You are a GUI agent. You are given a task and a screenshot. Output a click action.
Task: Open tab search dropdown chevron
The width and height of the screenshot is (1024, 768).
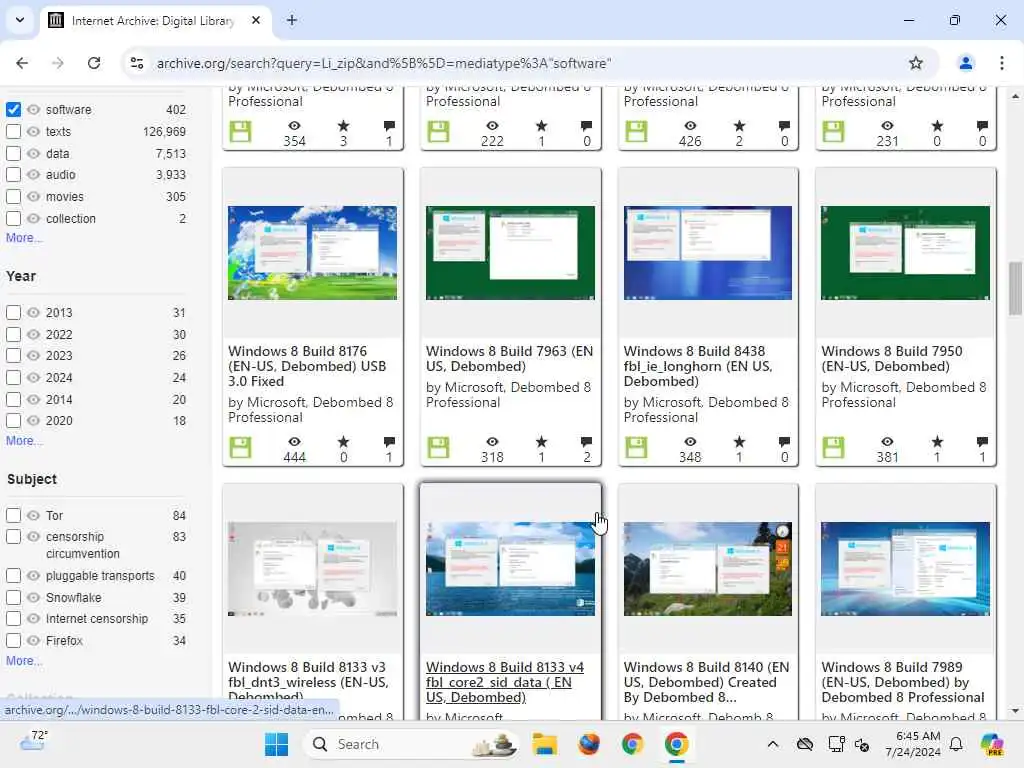pos(20,20)
